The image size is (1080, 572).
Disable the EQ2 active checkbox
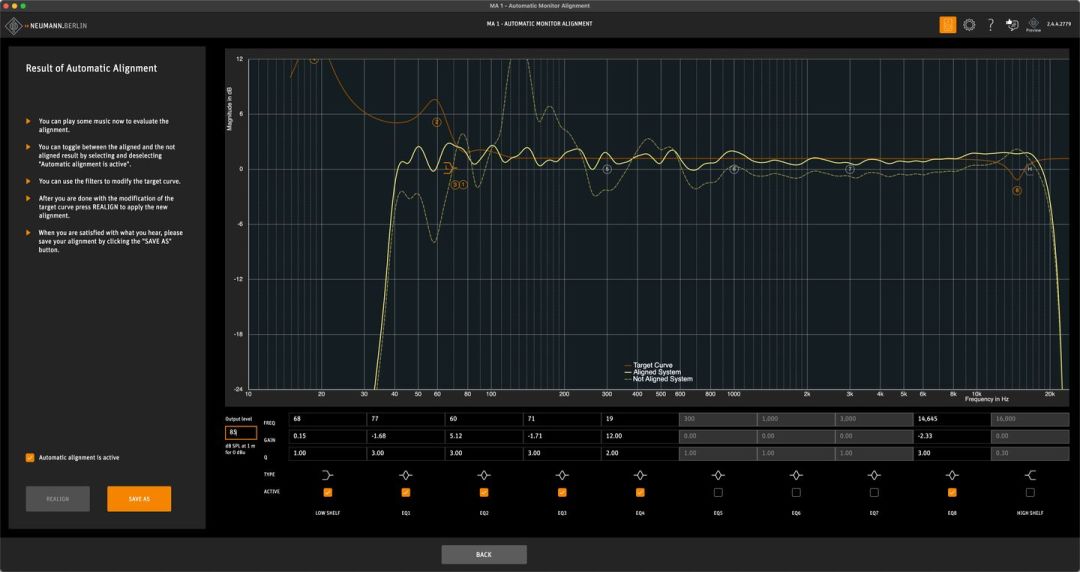pyautogui.click(x=484, y=492)
